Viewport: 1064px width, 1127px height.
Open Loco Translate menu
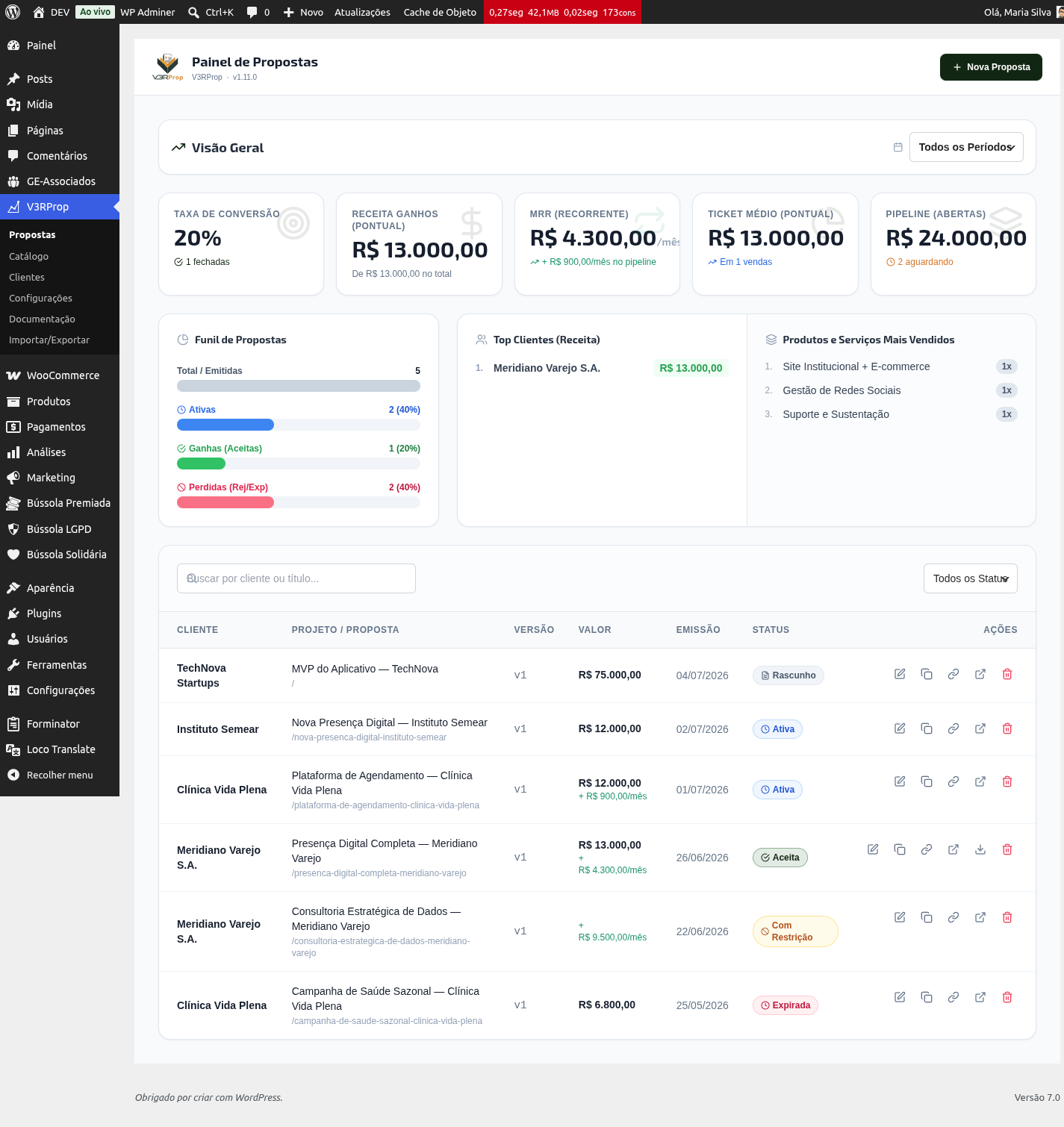60,749
